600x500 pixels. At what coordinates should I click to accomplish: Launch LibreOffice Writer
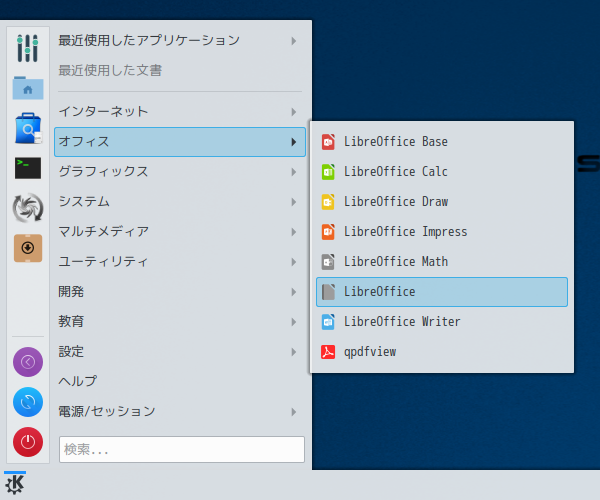pyautogui.click(x=442, y=322)
